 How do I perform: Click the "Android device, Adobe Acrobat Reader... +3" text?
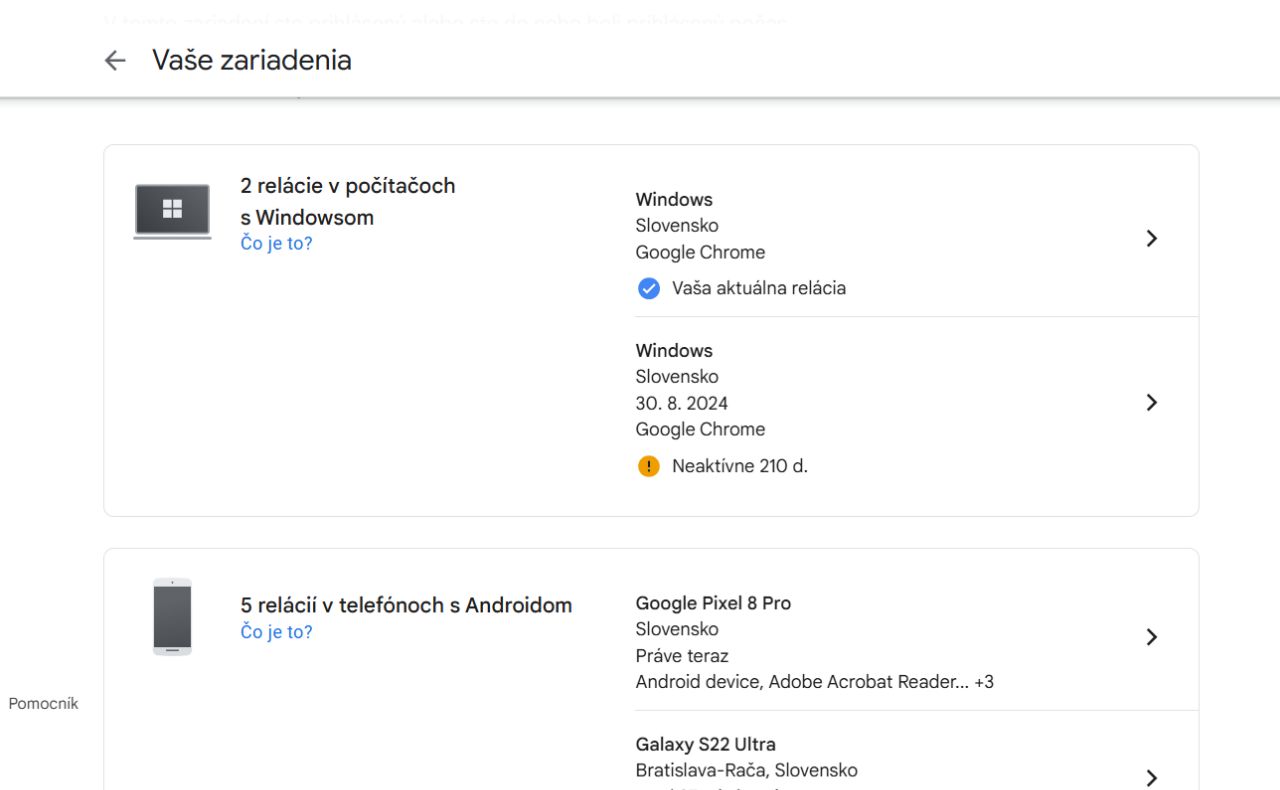coord(814,682)
